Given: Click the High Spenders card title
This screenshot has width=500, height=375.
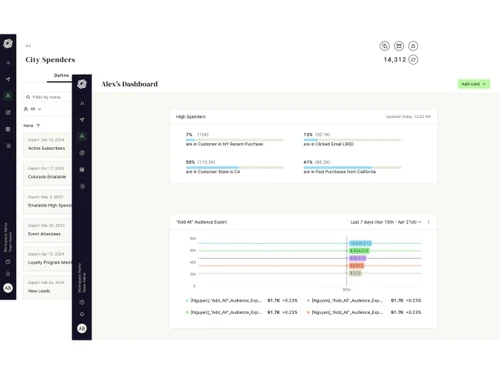Looking at the screenshot, I should tap(191, 117).
